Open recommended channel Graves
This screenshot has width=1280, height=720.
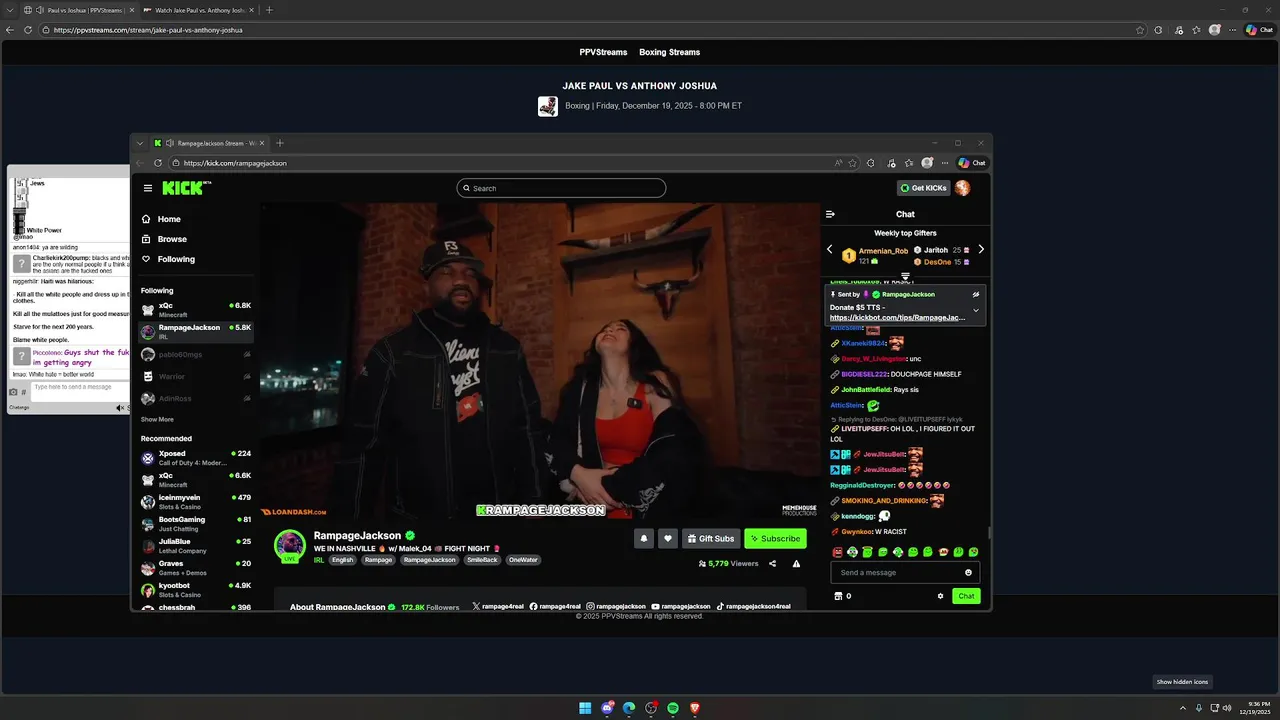point(195,568)
